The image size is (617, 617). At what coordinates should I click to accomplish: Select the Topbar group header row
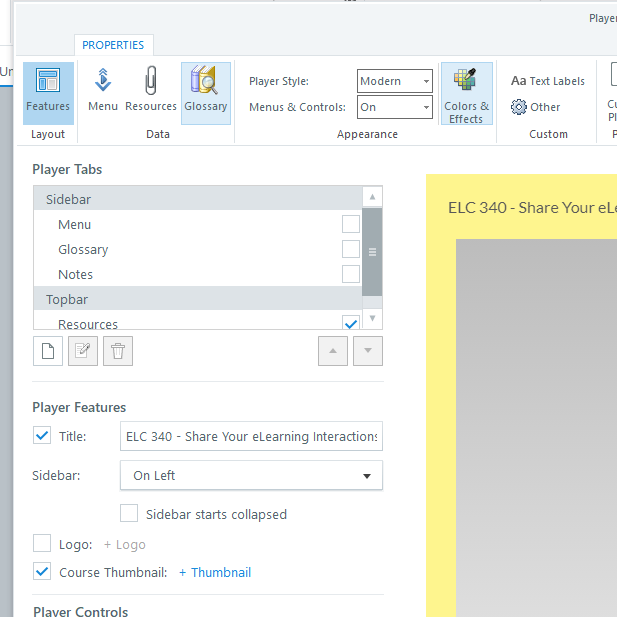[x=198, y=299]
